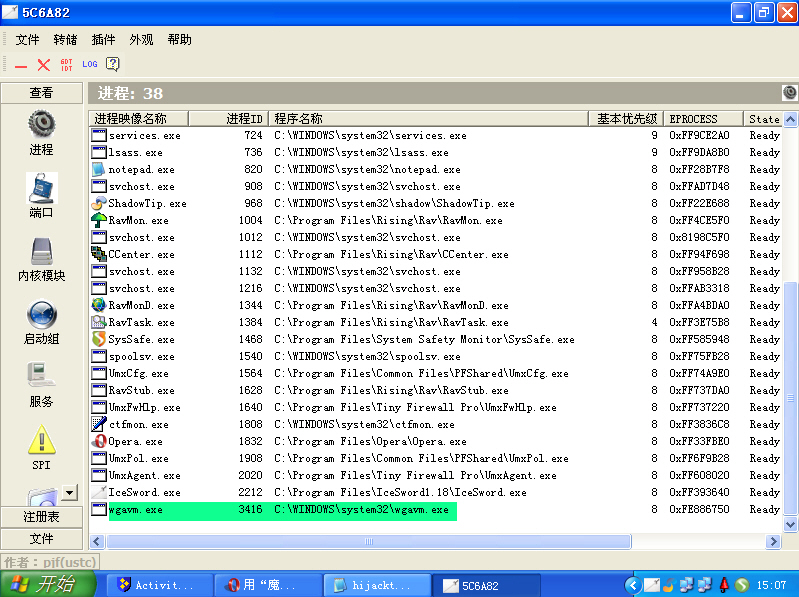The height and width of the screenshot is (597, 799).
Task: Select the 服务 services icon in sidebar
Action: (x=41, y=375)
